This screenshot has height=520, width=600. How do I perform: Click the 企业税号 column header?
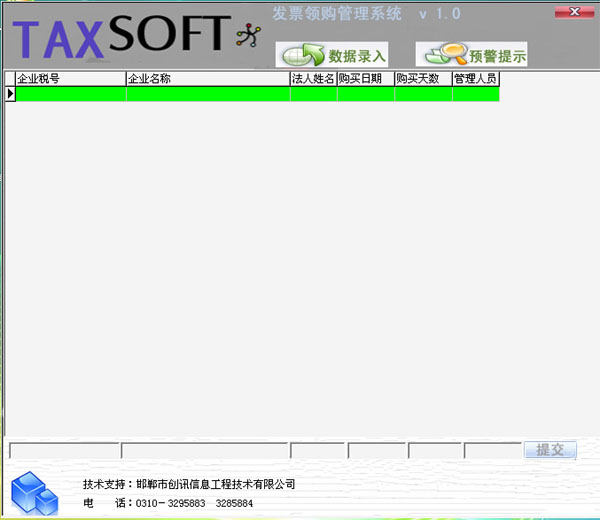pyautogui.click(x=70, y=78)
